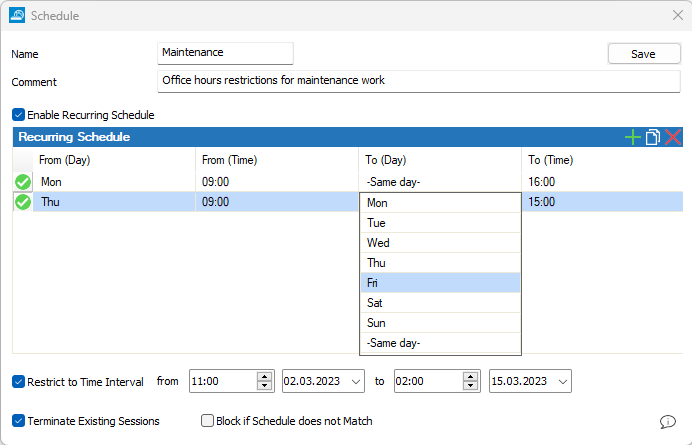
Task: Choose -Same day- in the dropdown list
Action: (440, 343)
